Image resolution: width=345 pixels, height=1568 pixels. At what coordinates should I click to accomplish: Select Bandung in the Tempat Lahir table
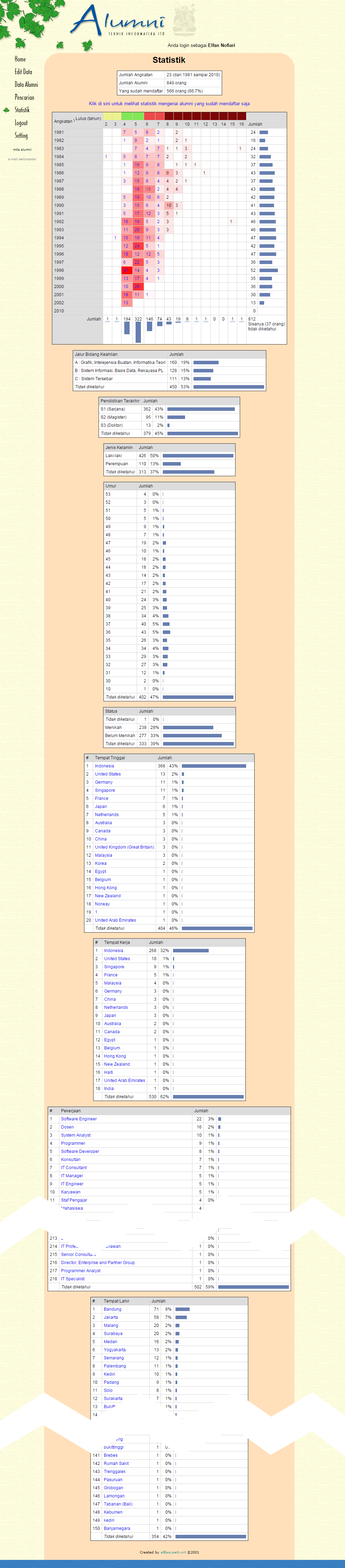point(112,1309)
